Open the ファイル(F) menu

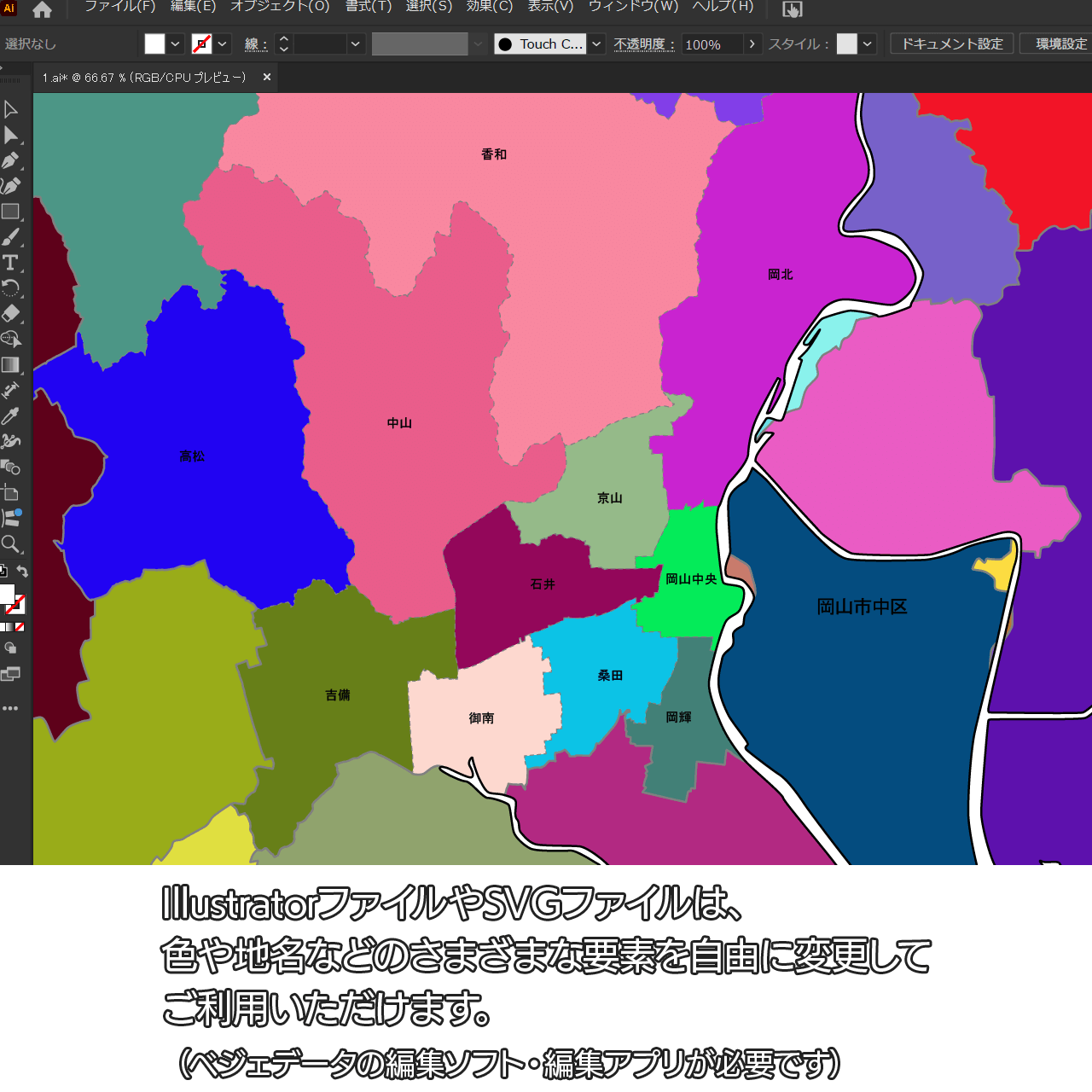pos(119,7)
